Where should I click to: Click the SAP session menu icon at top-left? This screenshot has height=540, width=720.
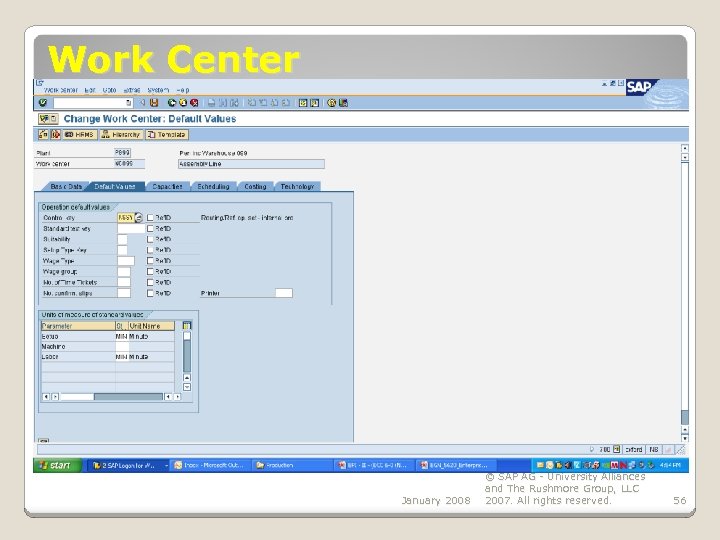(x=40, y=83)
